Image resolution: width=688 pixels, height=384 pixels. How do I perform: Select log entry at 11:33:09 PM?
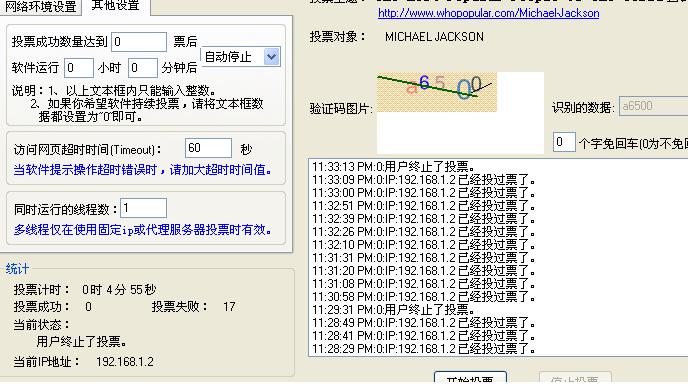tap(424, 180)
